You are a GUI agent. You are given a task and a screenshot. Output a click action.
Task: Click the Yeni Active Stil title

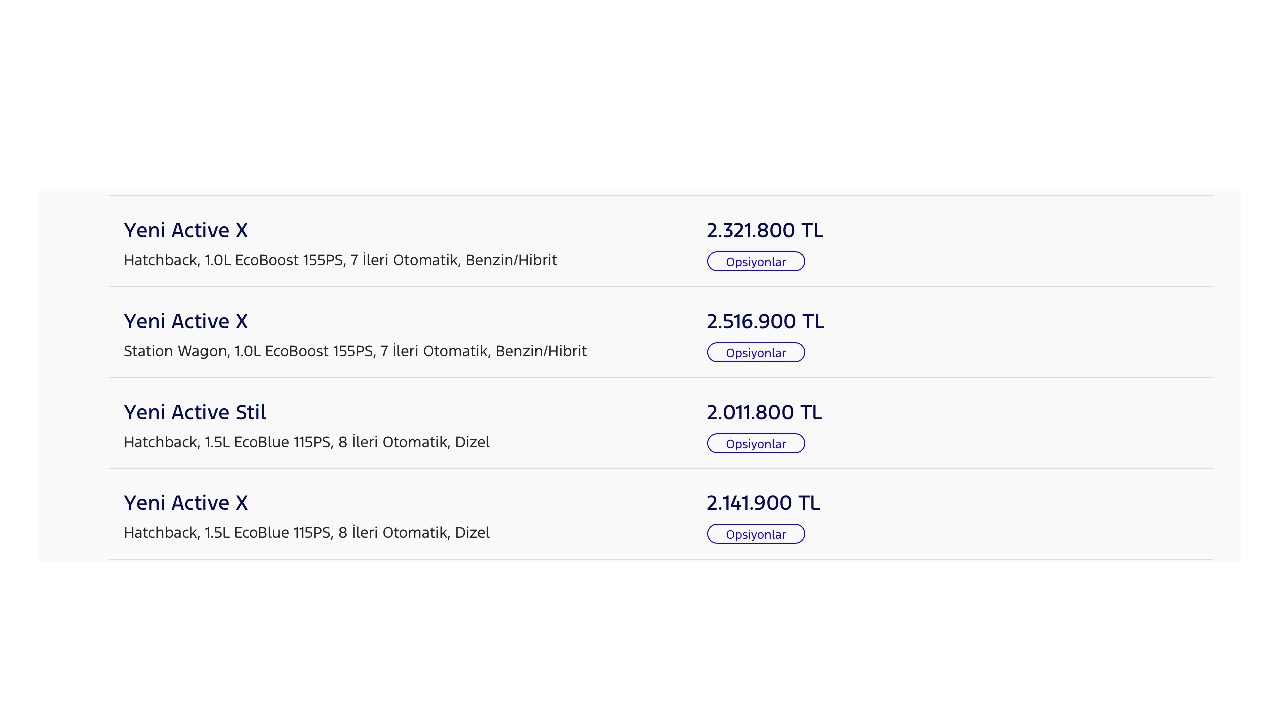point(195,412)
